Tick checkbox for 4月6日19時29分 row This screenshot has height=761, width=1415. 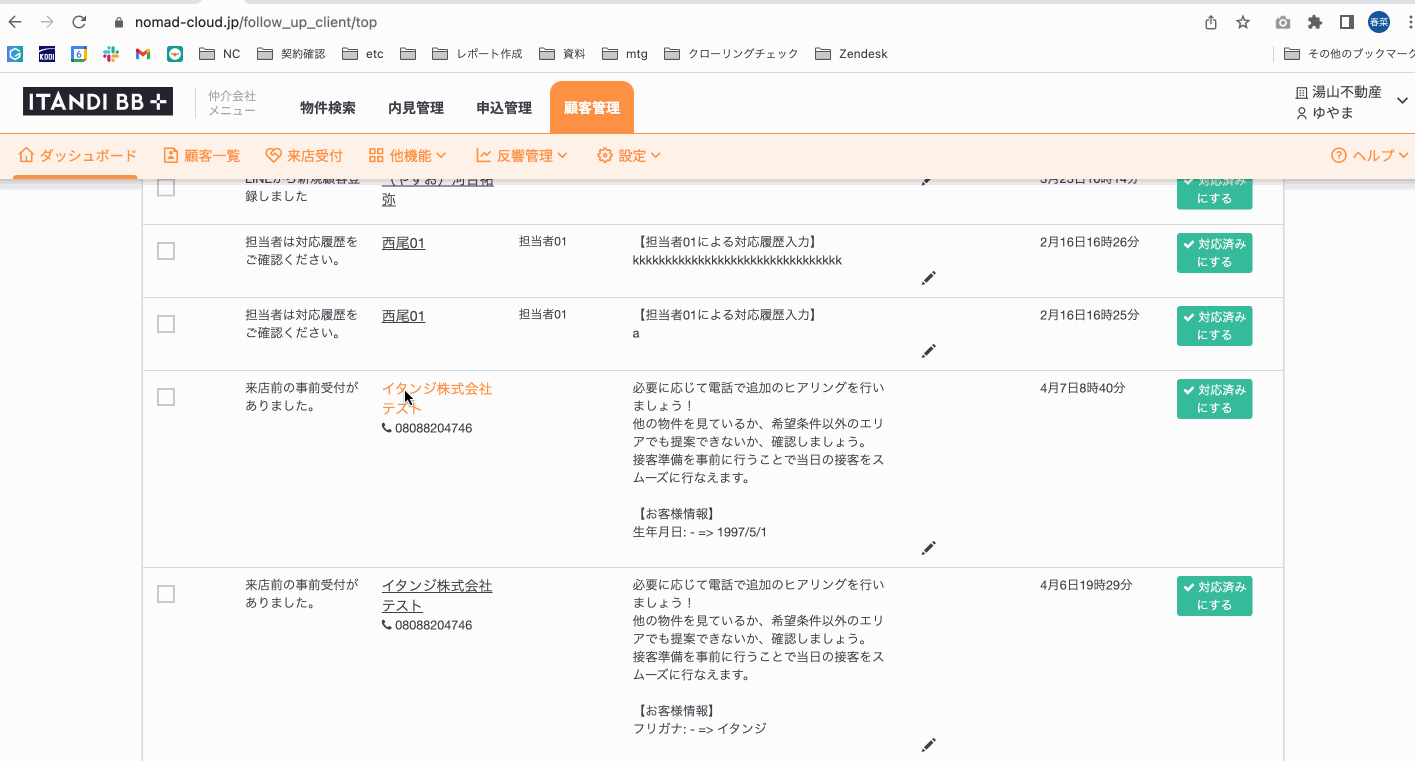[166, 594]
